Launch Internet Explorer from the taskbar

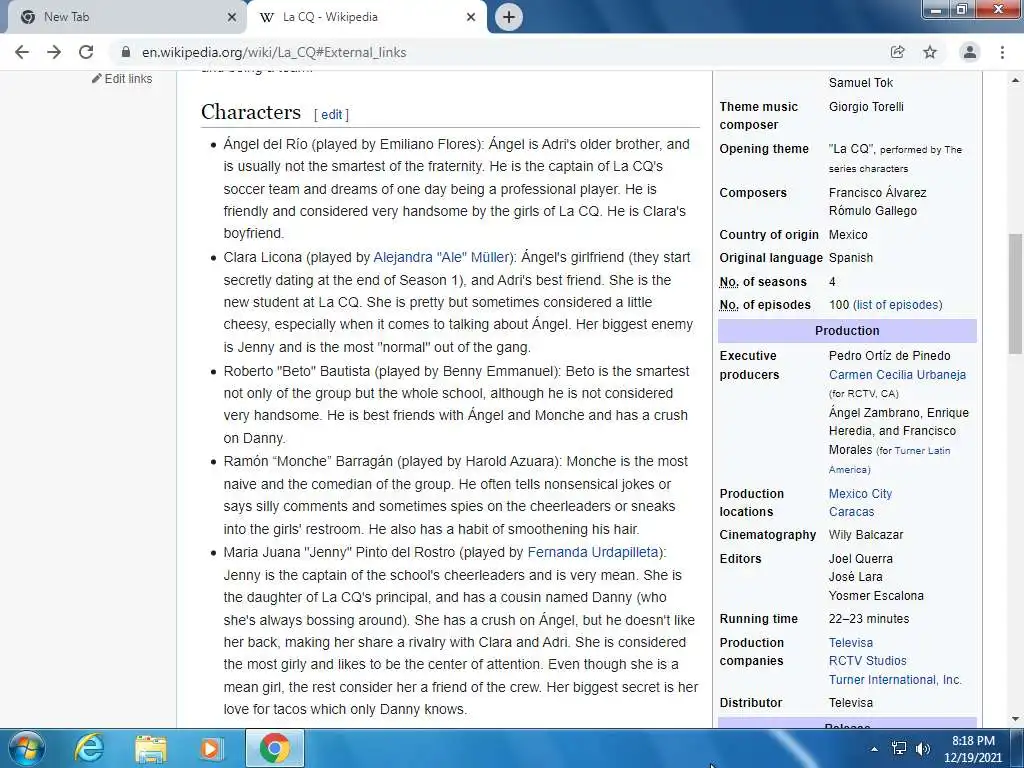[88, 748]
